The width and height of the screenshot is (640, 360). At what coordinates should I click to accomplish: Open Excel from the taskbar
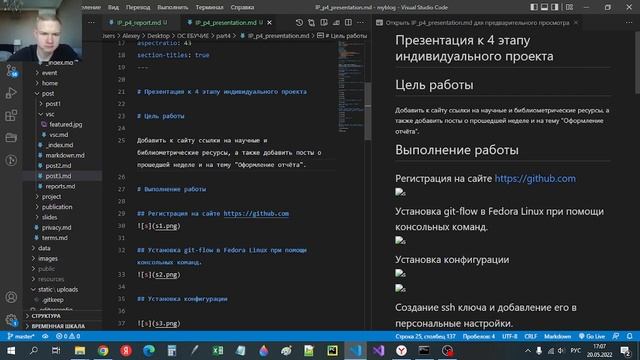click(x=218, y=351)
